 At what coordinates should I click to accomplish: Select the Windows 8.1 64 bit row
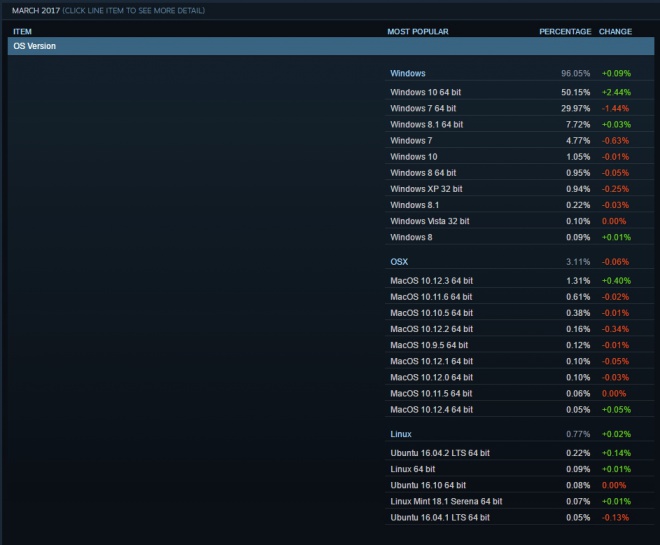(x=519, y=124)
